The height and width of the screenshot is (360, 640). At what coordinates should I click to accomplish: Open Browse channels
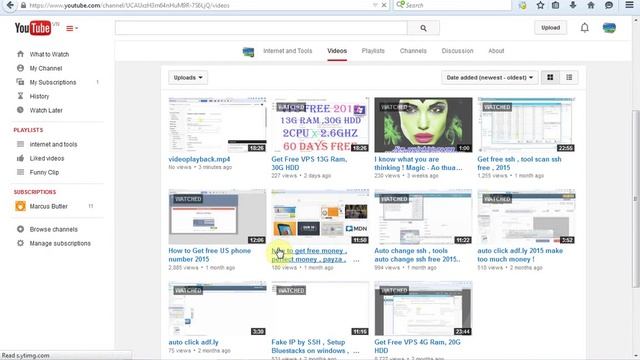coord(53,229)
